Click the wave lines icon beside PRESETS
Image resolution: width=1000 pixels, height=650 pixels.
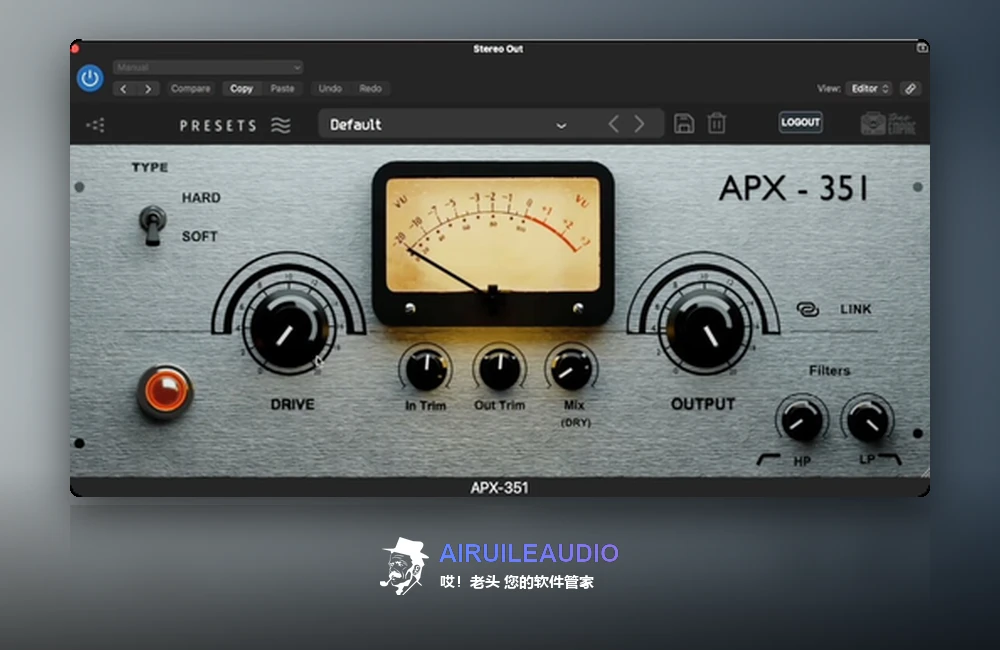point(281,125)
